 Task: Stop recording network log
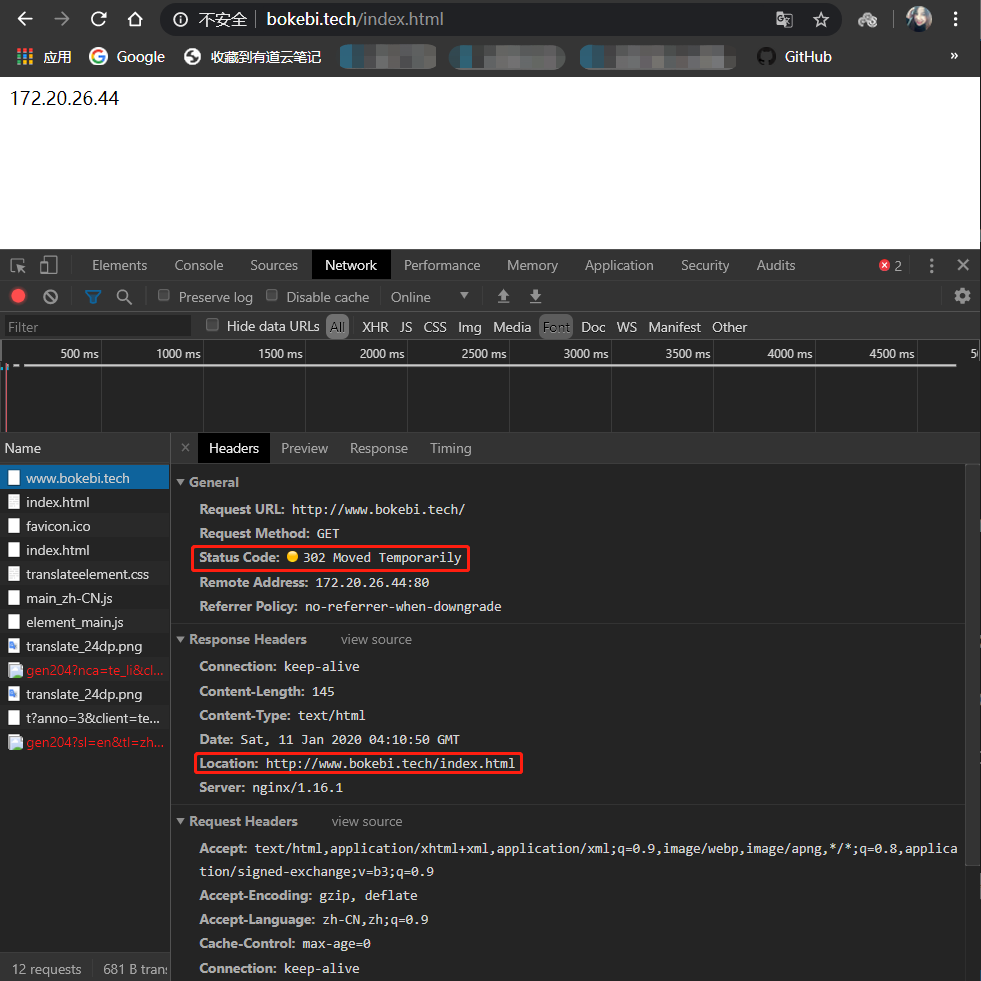tap(19, 297)
